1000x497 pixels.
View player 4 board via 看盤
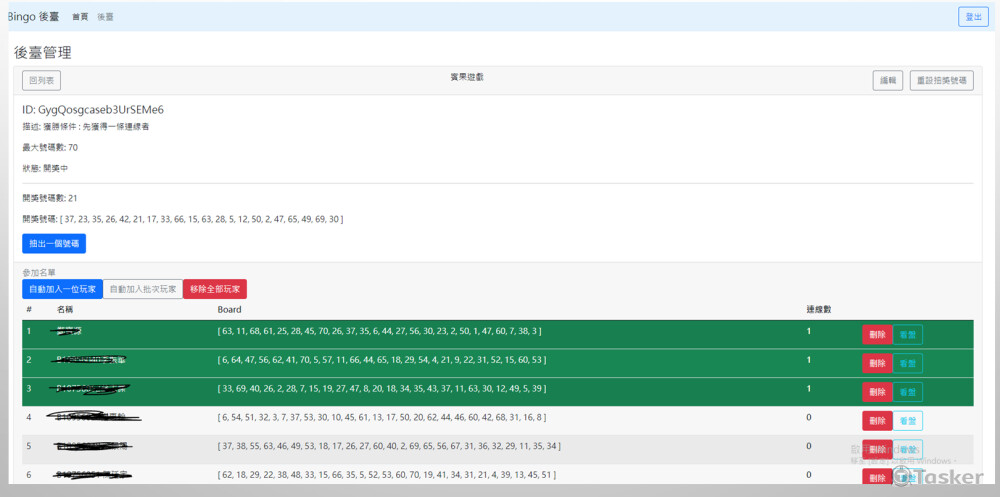907,421
